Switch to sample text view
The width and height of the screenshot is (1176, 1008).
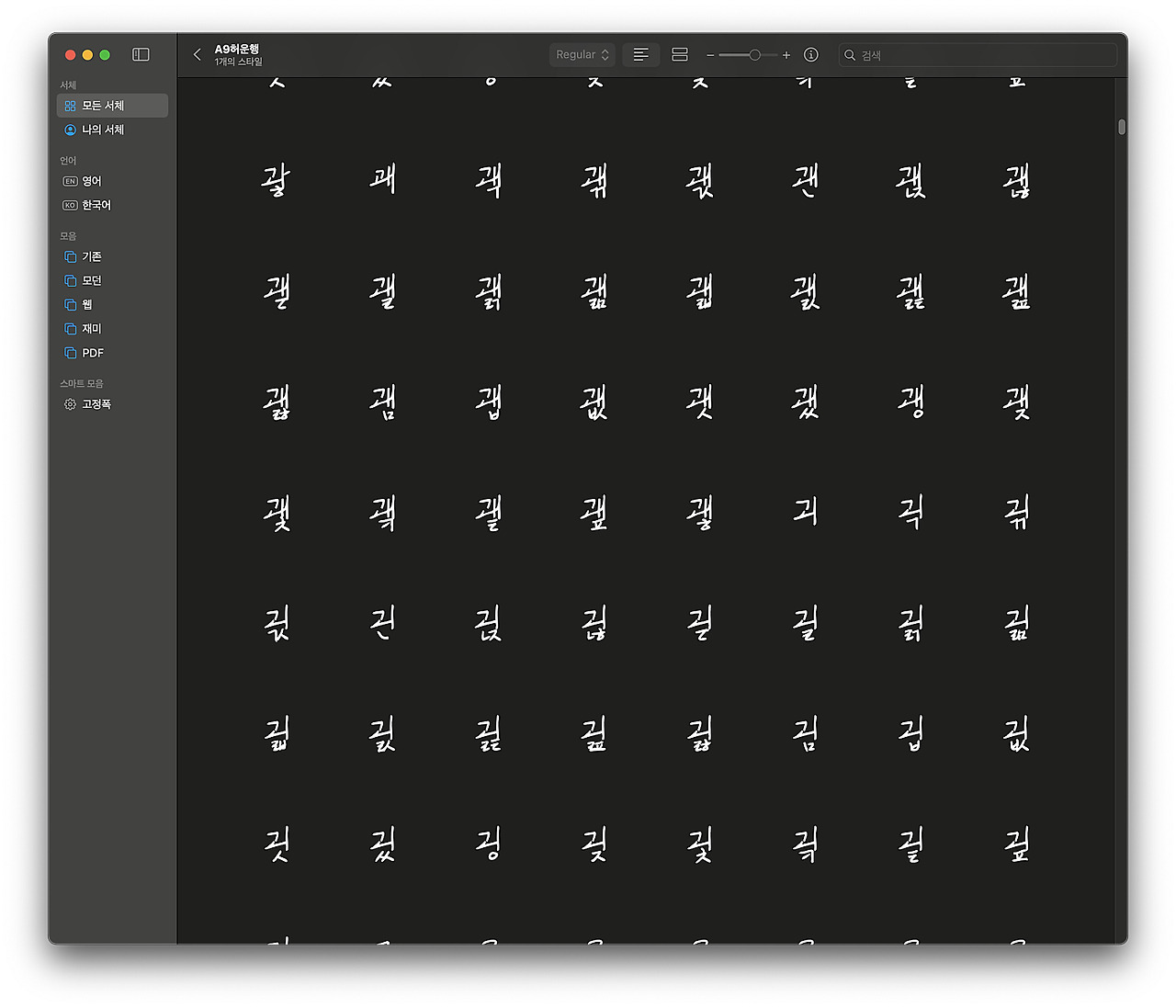pos(641,55)
